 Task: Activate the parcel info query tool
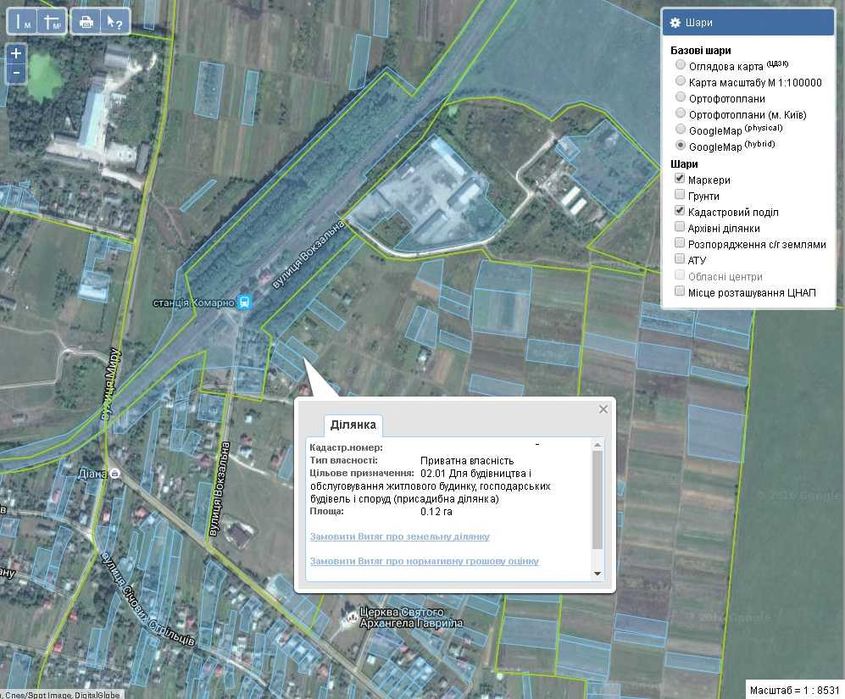(x=115, y=22)
